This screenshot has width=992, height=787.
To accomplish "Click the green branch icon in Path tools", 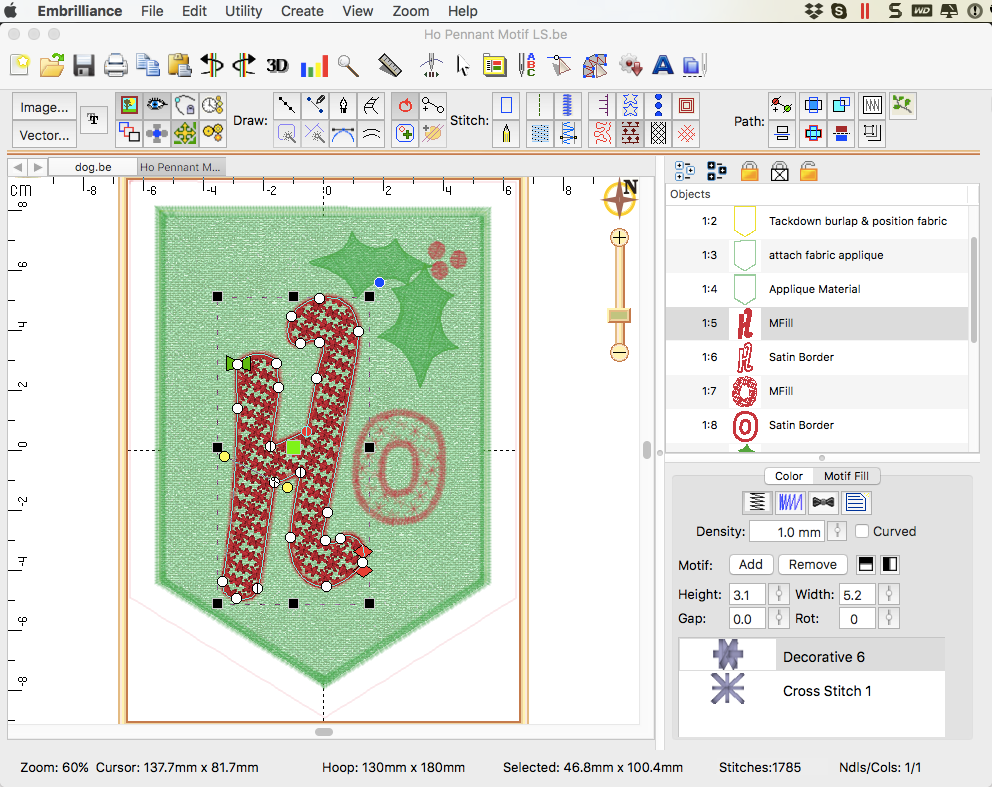I will [902, 104].
